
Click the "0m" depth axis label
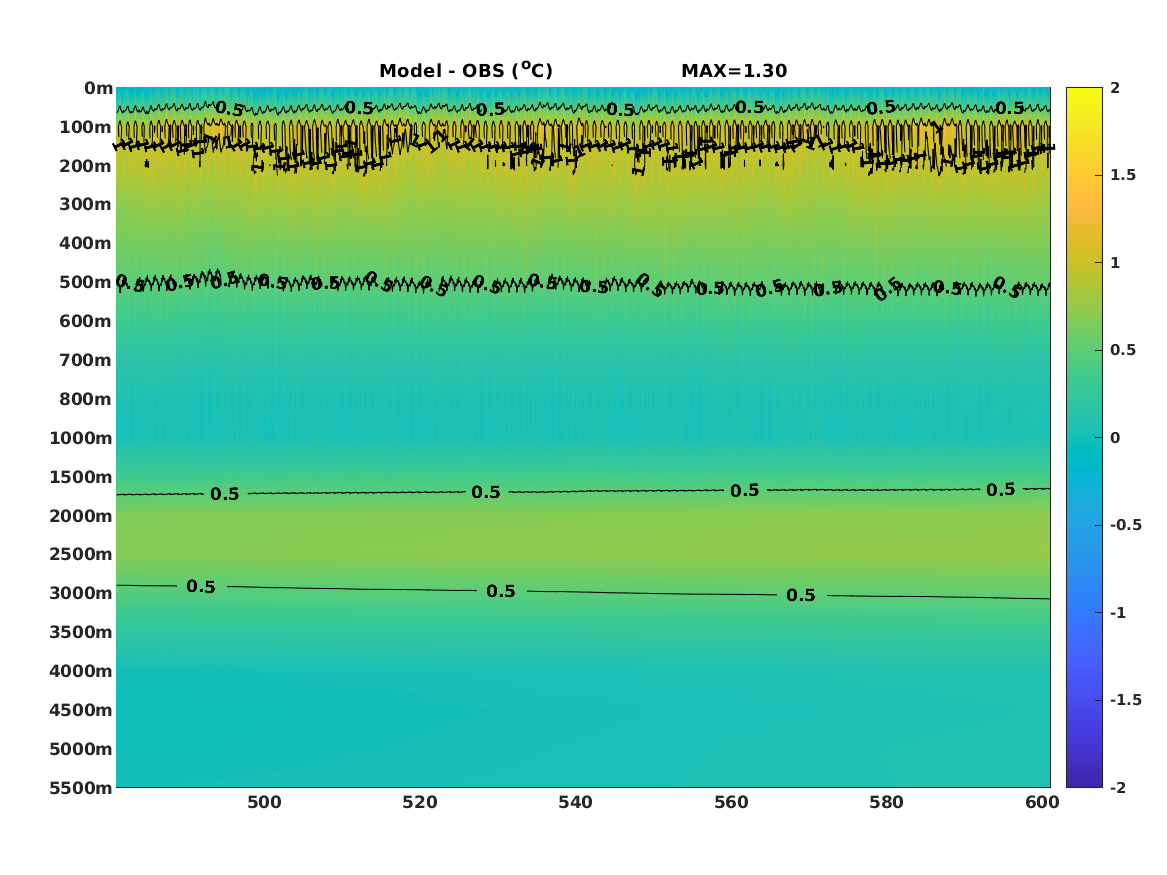[98, 89]
